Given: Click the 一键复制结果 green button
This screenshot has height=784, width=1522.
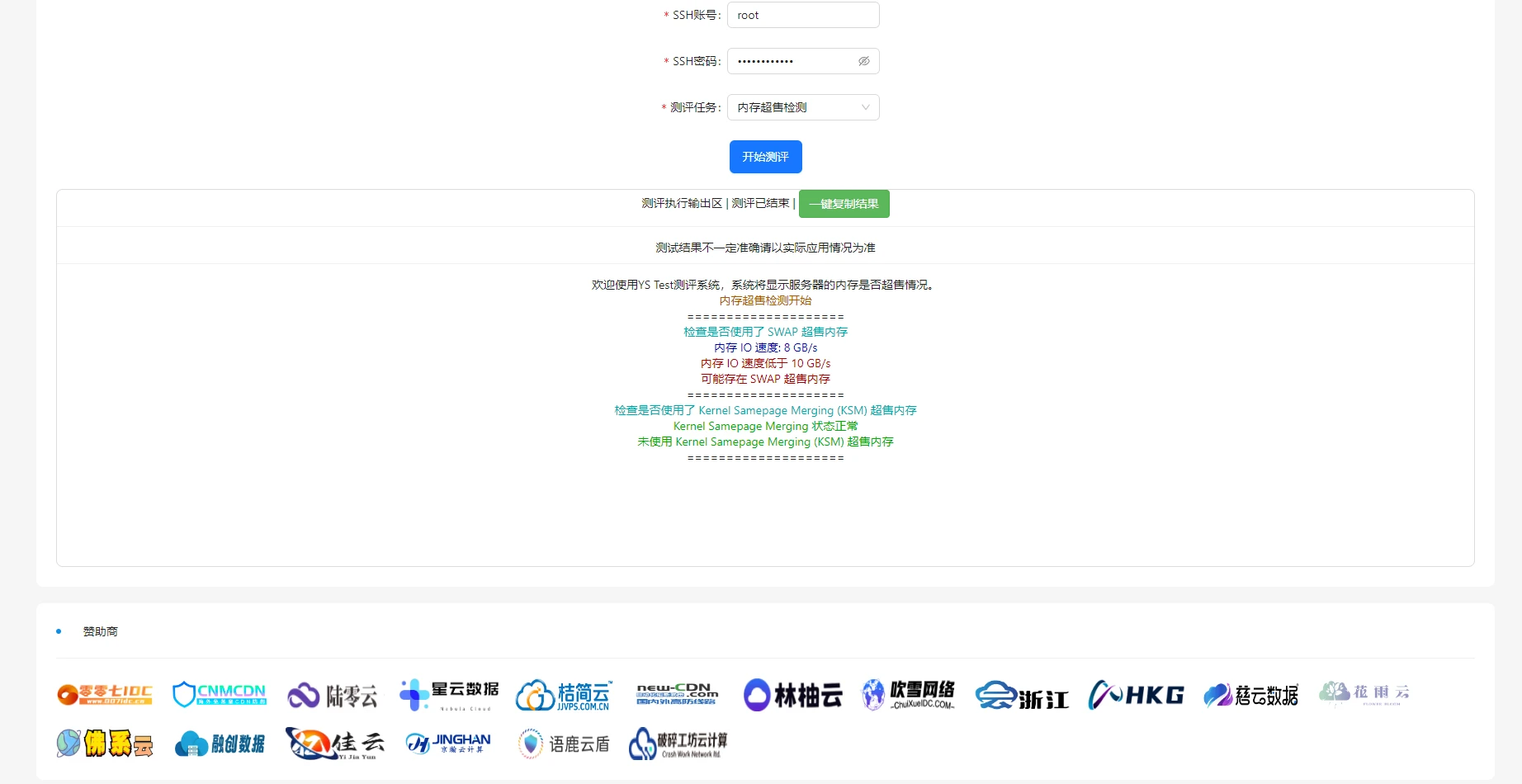Looking at the screenshot, I should pos(844,204).
